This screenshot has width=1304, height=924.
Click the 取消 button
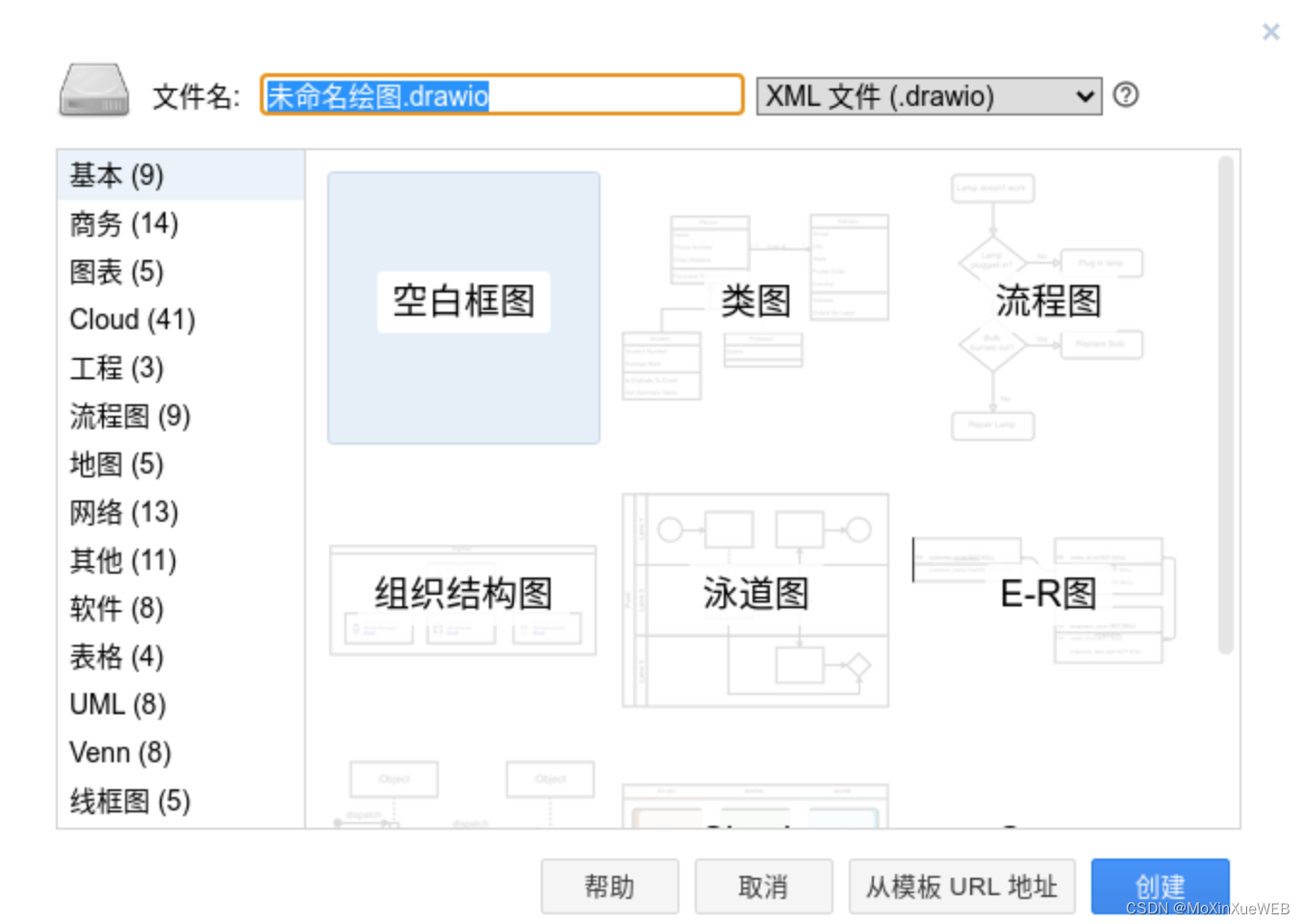(x=763, y=885)
